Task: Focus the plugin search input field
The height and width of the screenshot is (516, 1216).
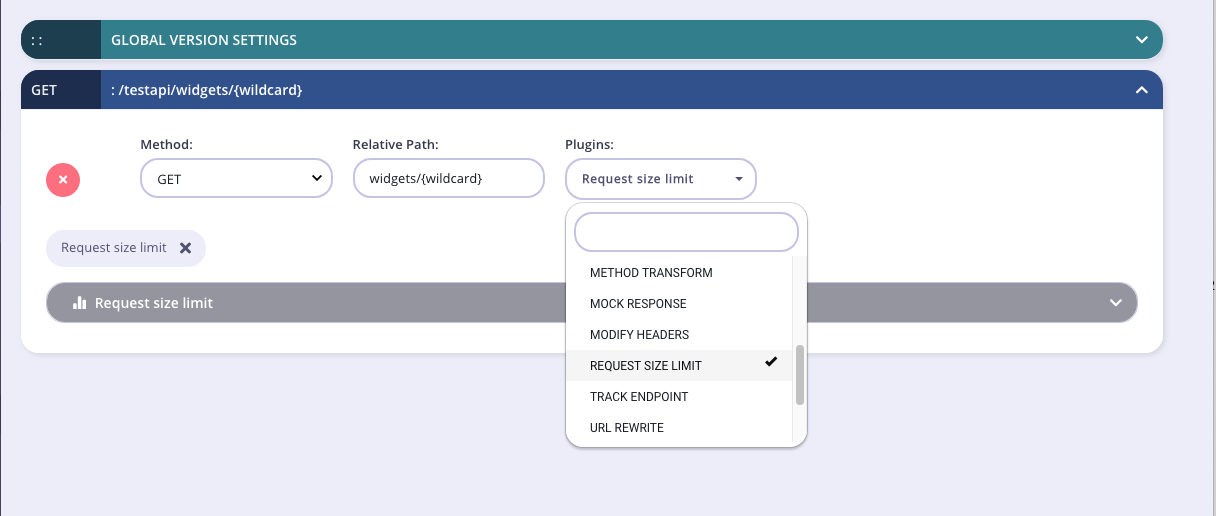Action: 686,232
